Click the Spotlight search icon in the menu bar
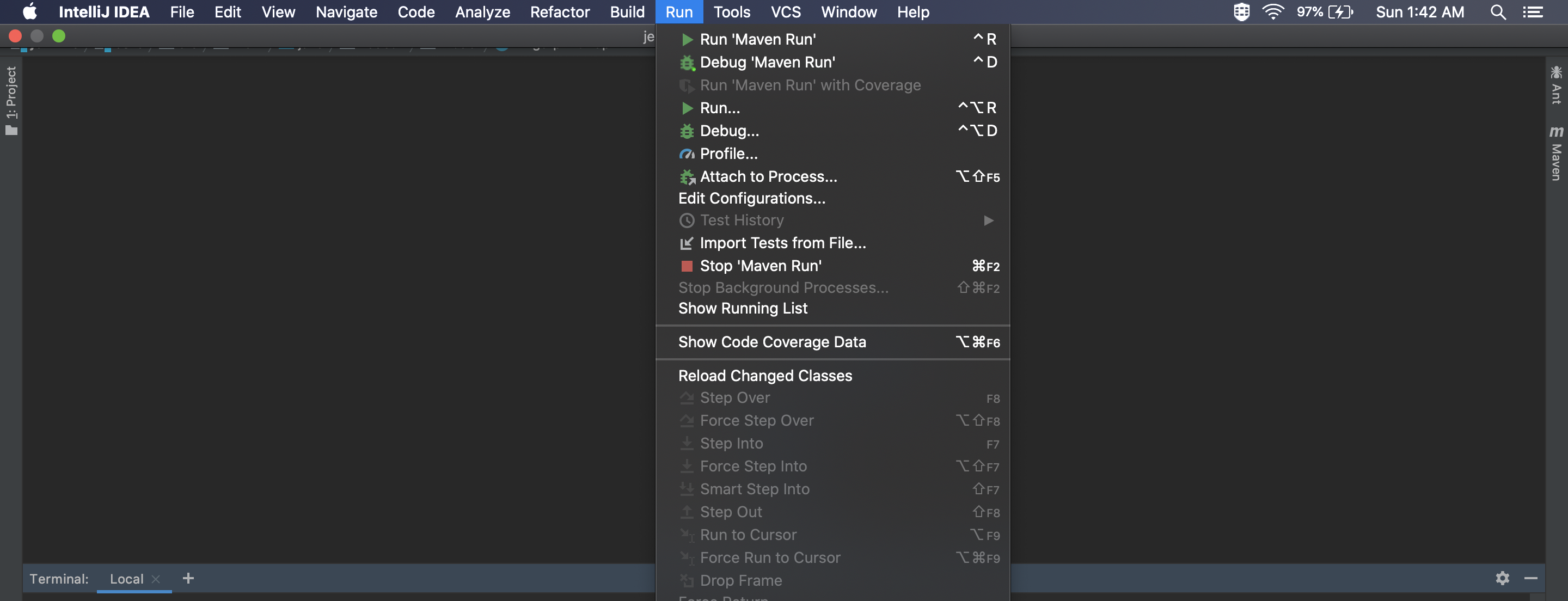This screenshot has height=601, width=1568. coord(1499,11)
